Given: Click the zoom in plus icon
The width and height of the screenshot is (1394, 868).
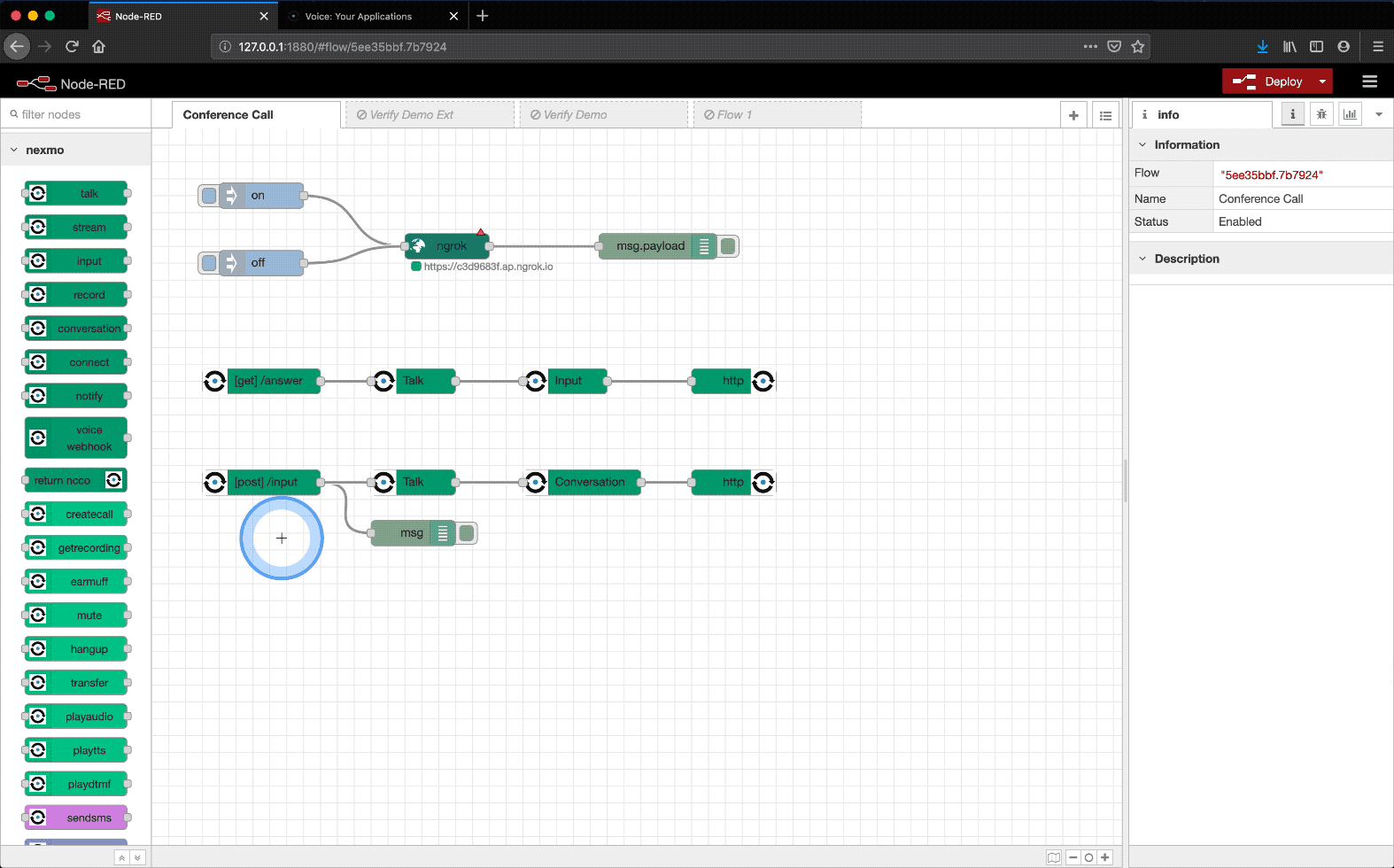Looking at the screenshot, I should 1104,857.
